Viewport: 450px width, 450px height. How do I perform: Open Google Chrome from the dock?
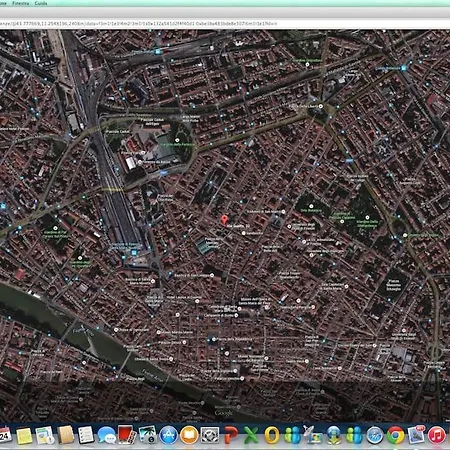tap(395, 435)
